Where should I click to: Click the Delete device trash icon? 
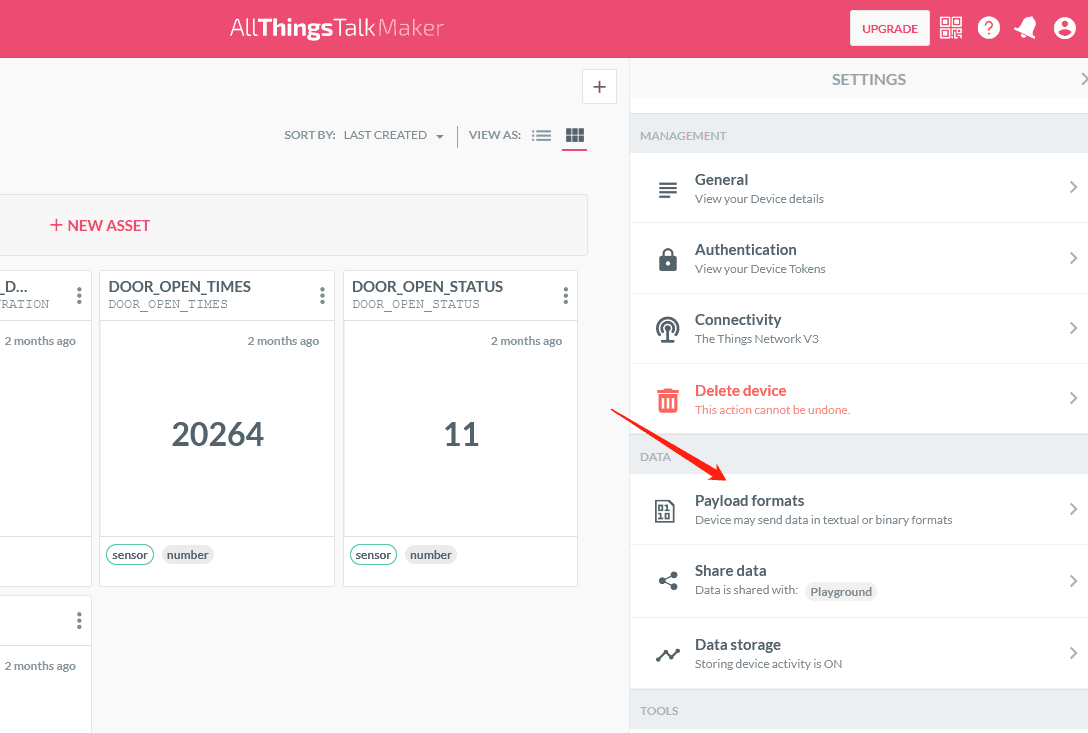point(668,400)
